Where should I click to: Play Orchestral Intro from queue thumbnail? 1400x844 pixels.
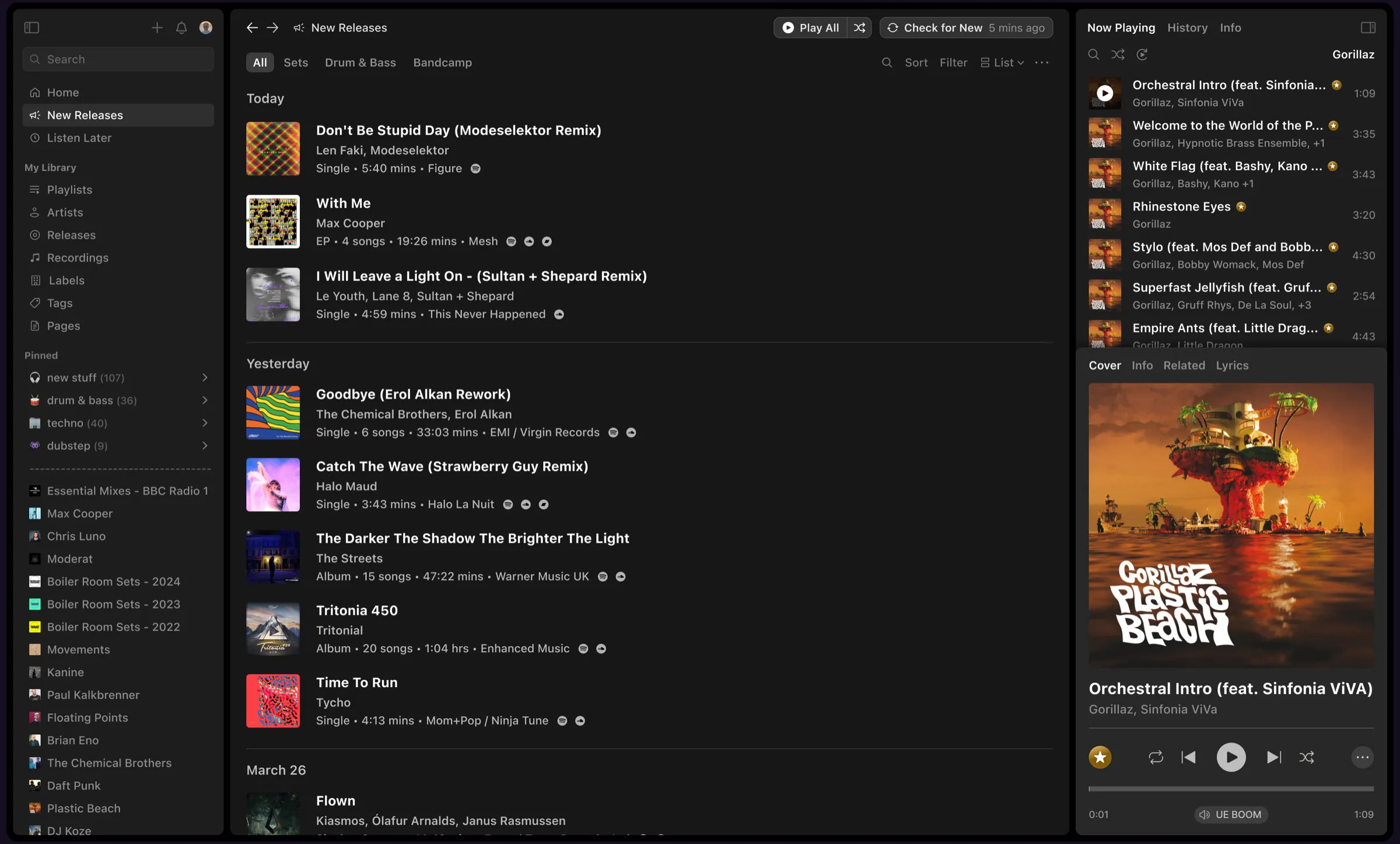click(1105, 93)
